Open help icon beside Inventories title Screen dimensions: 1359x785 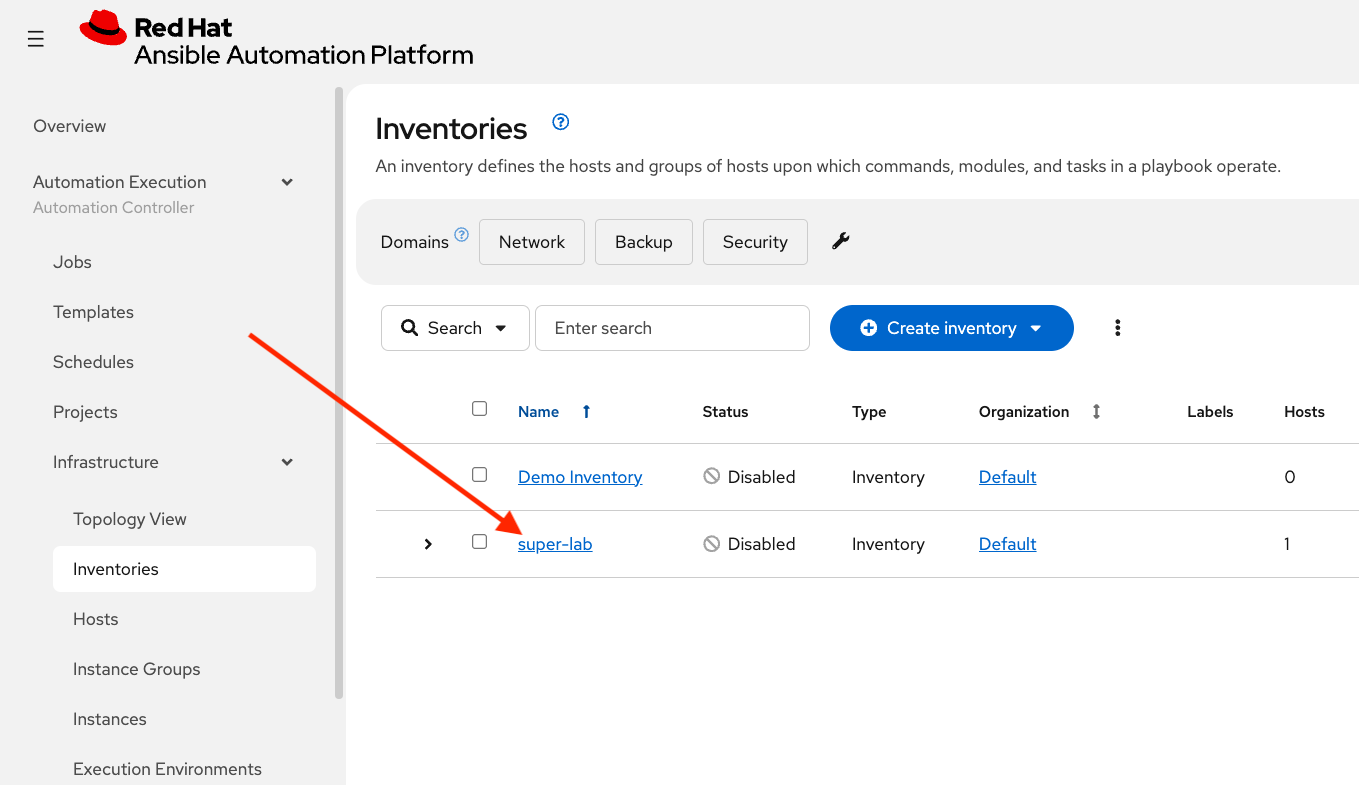click(561, 122)
